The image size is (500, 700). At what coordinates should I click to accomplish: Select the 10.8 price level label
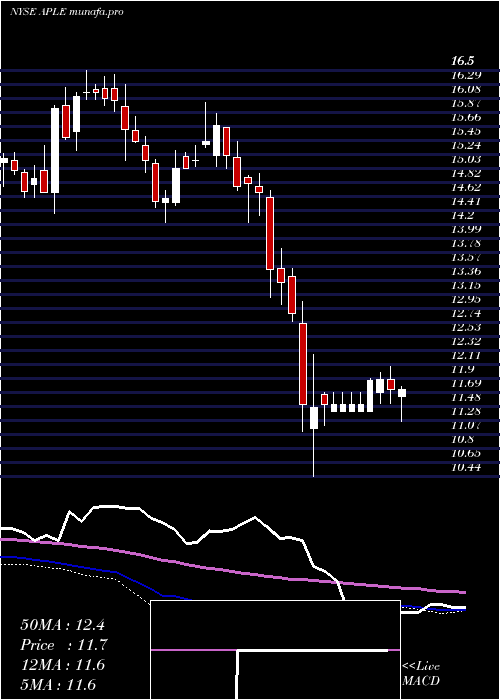463,439
